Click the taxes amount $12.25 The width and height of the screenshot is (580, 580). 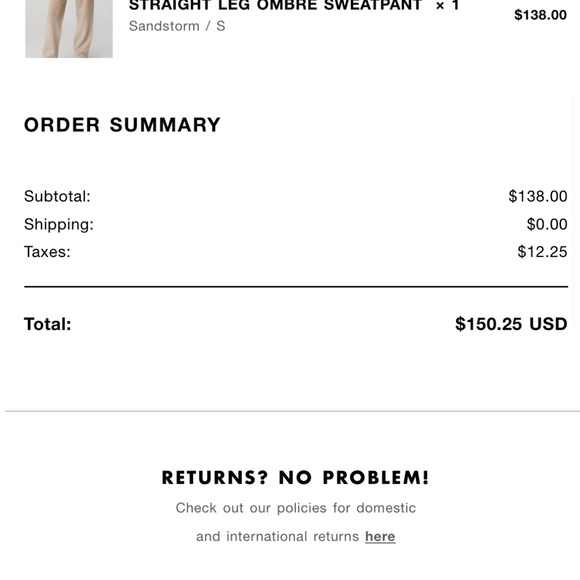(x=542, y=252)
